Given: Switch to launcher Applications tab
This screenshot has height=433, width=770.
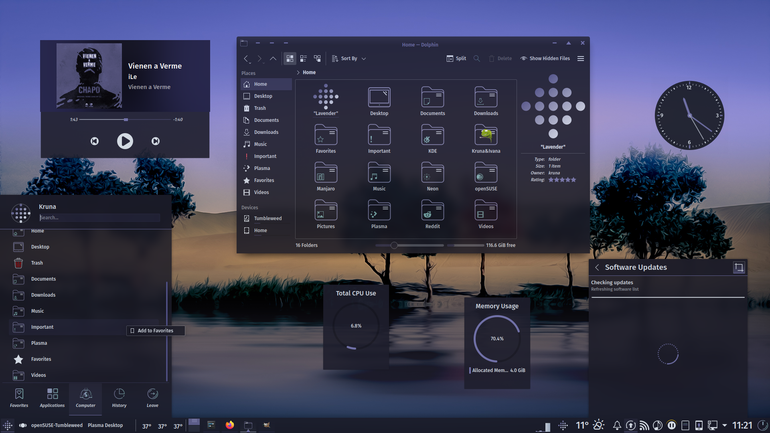Looking at the screenshot, I should click(x=52, y=398).
